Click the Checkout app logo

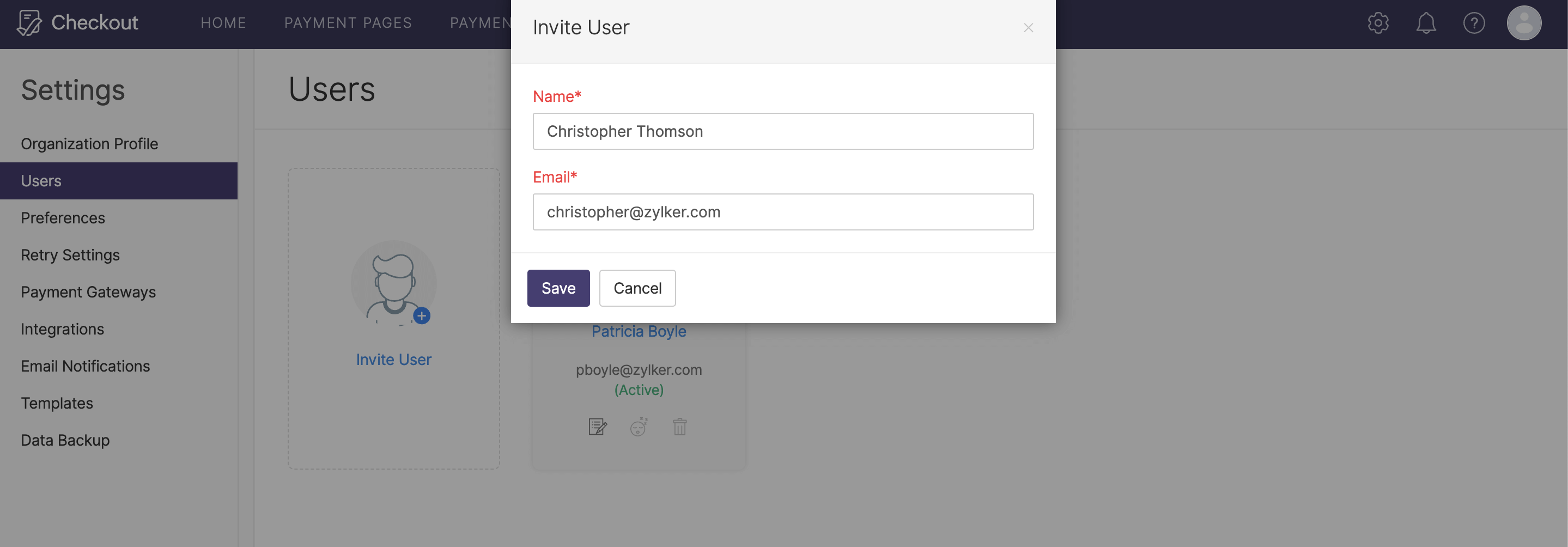(77, 22)
